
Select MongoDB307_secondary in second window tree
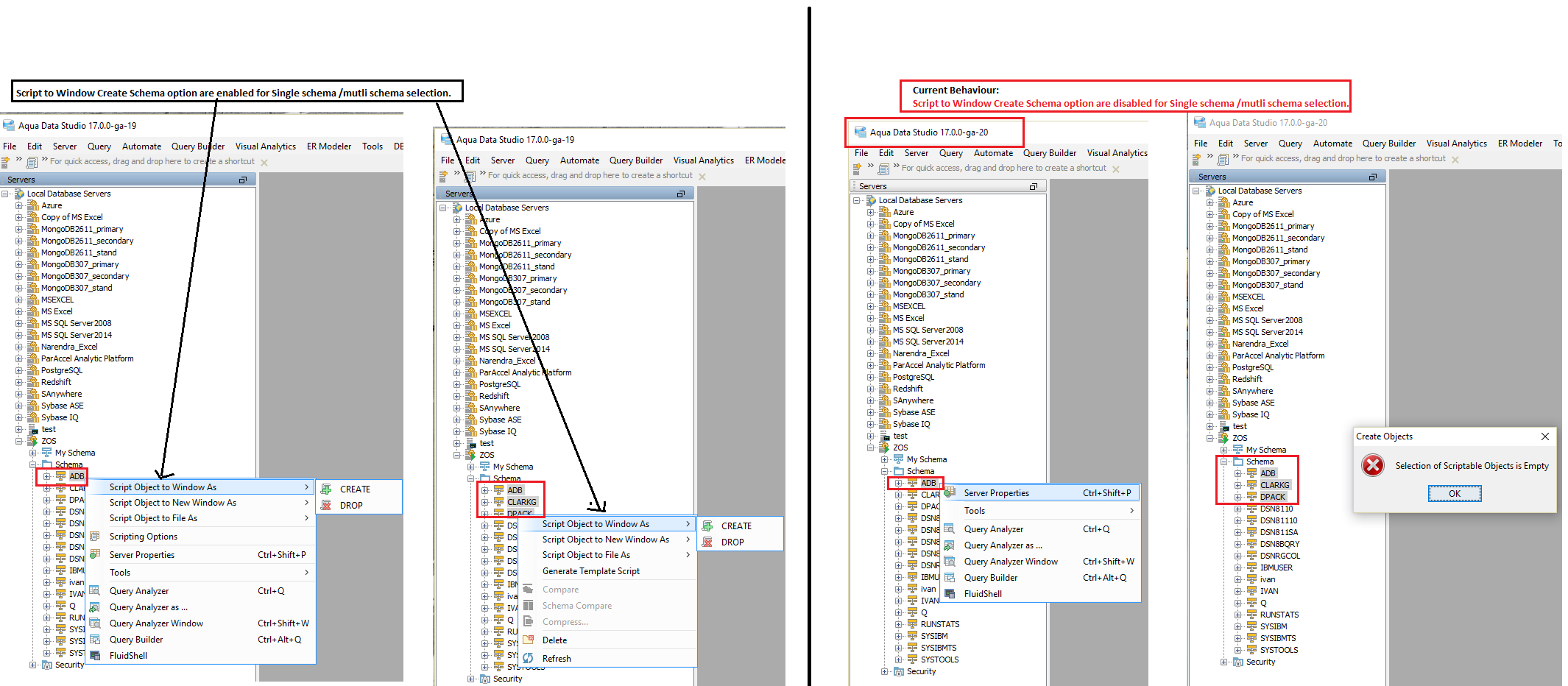[x=523, y=290]
